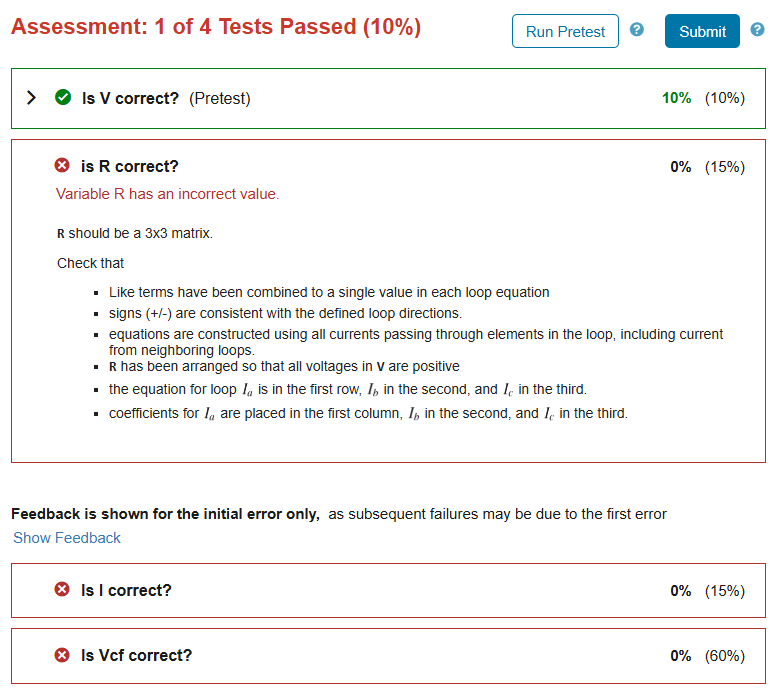Click the Assessment tests passed heading
This screenshot has width=774, height=692.
pos(216,27)
